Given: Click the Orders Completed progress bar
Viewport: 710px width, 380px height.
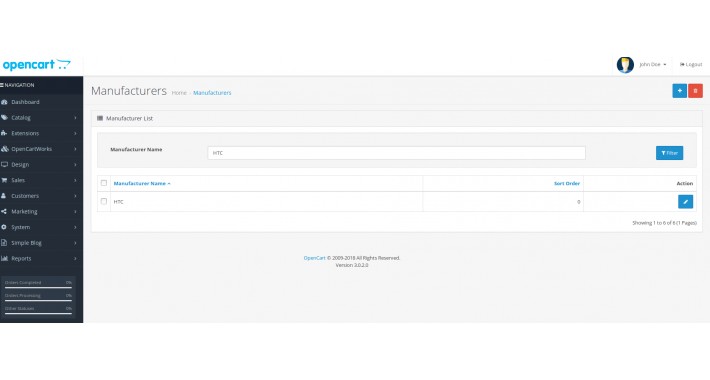Looking at the screenshot, I should 38,287.
